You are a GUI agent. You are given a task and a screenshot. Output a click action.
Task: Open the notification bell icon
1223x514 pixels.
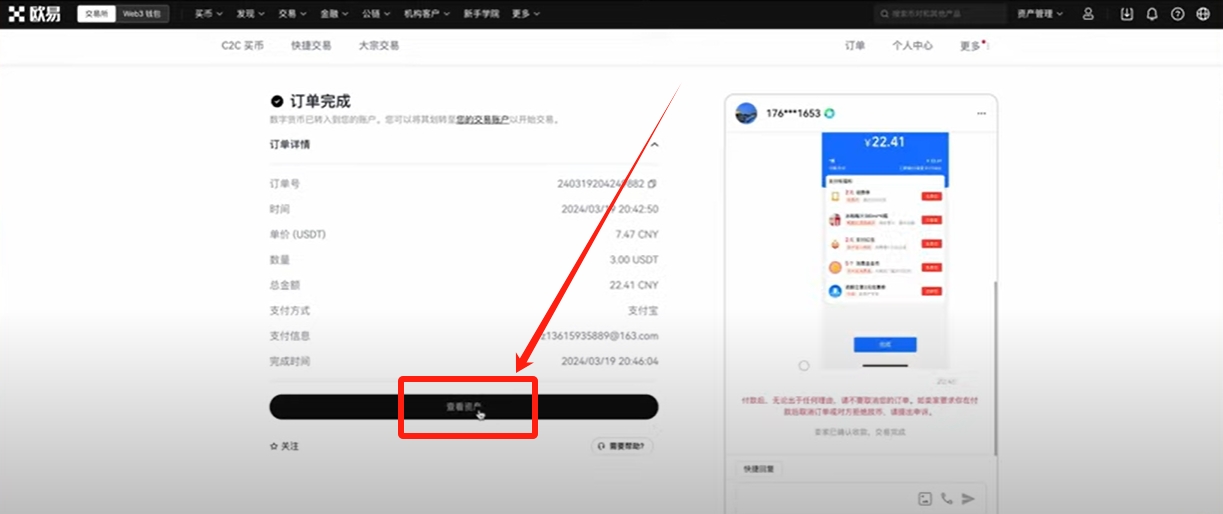point(1152,14)
